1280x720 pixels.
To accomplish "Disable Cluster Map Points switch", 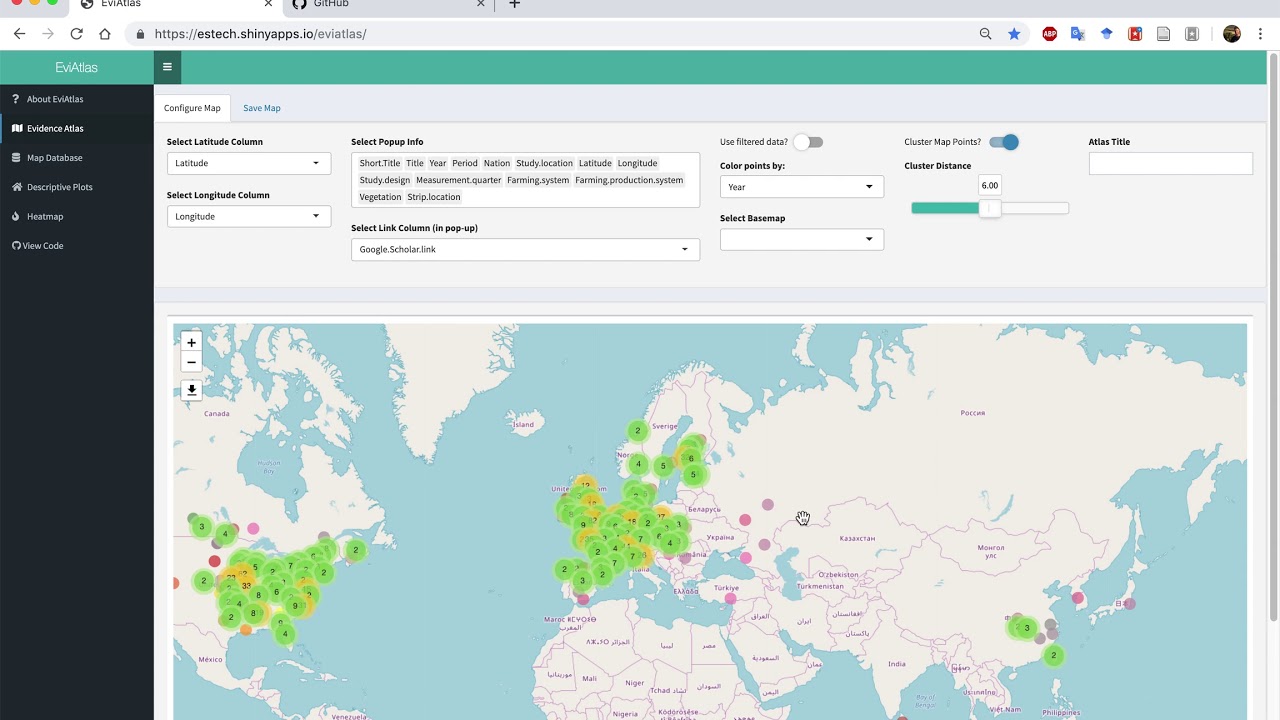I will 1004,142.
